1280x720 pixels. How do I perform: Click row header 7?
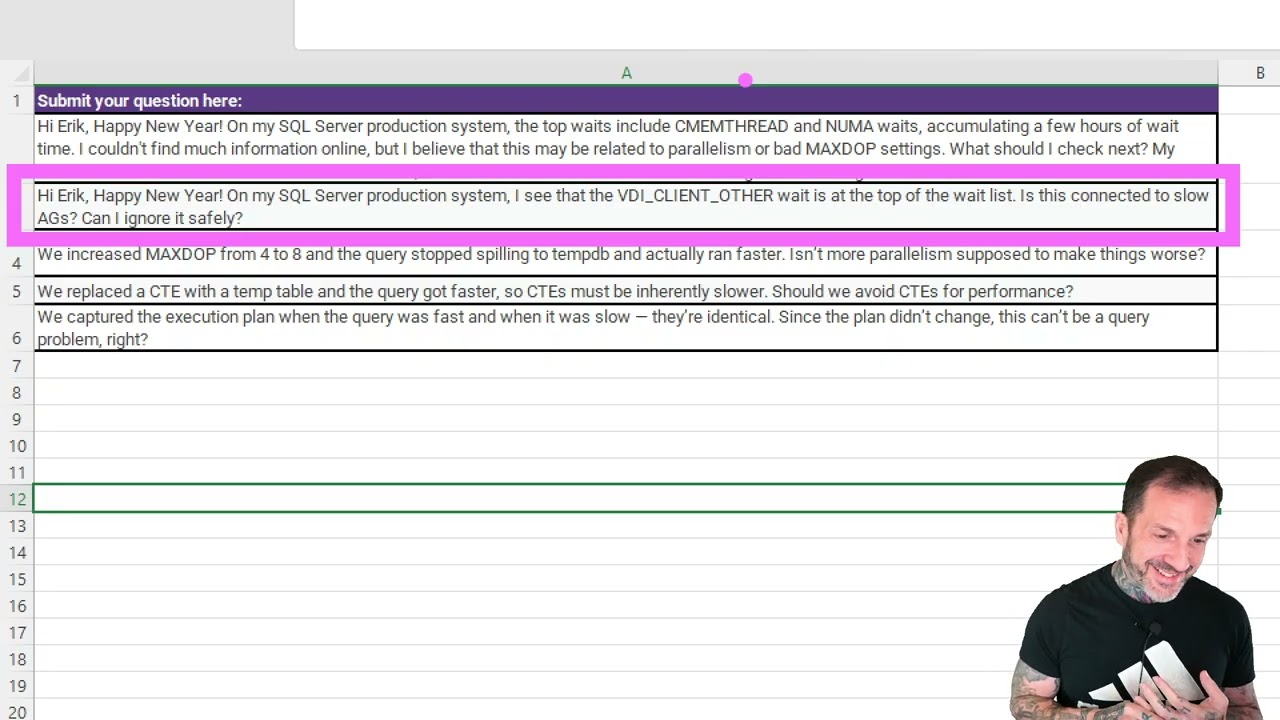click(17, 365)
